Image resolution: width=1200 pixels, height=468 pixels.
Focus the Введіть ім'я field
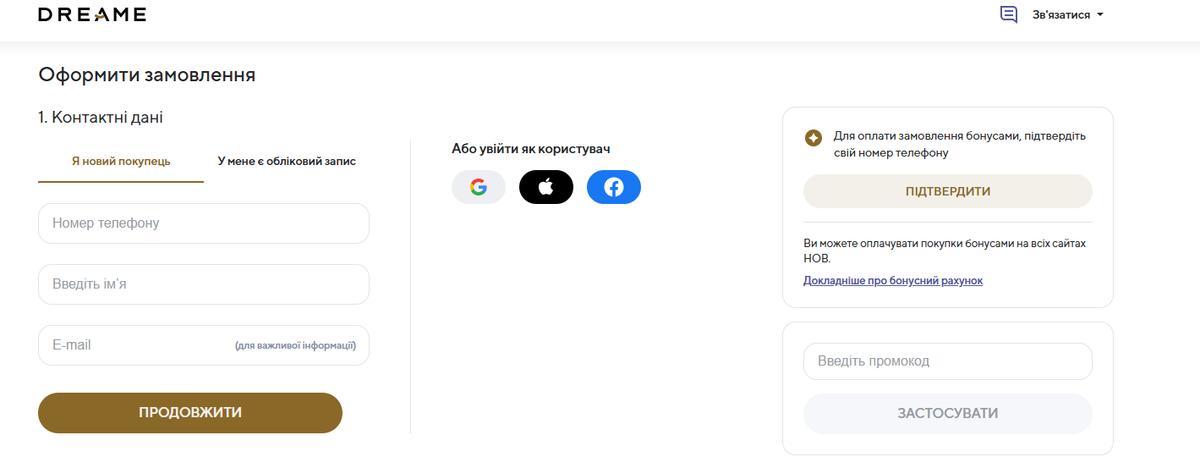pos(204,284)
